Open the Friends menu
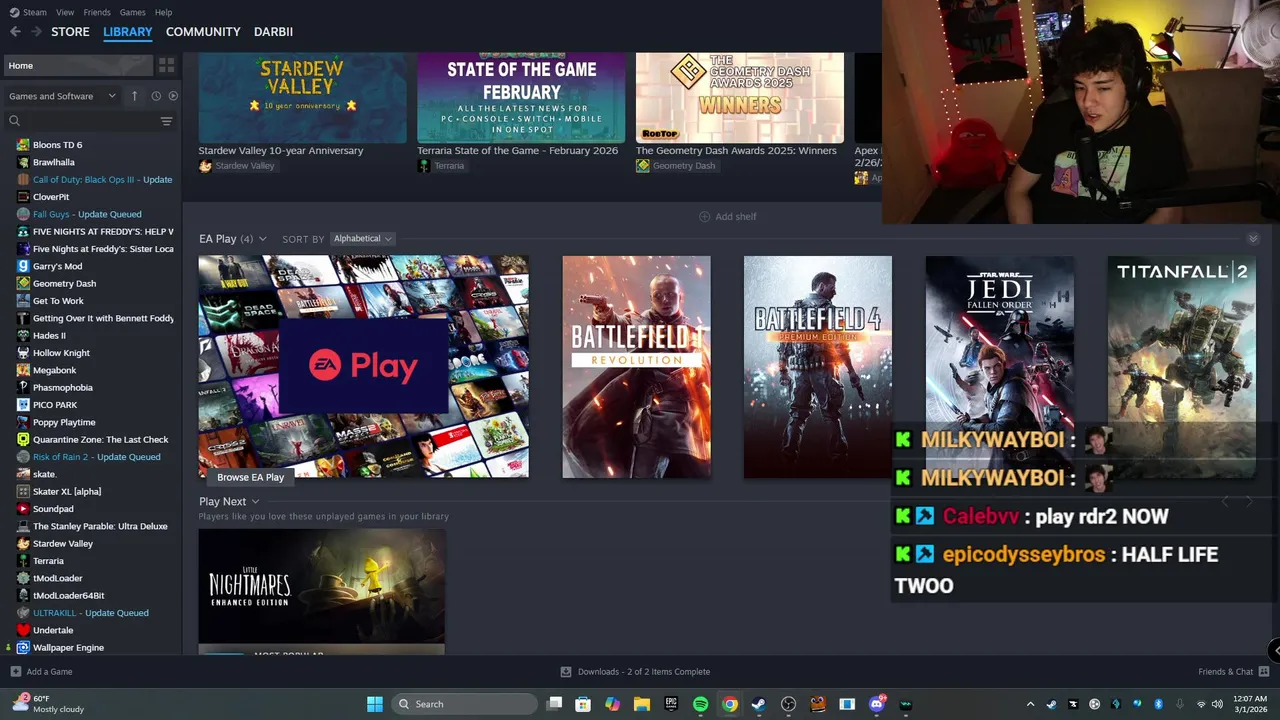Screen dimensions: 1280x720 (97, 12)
